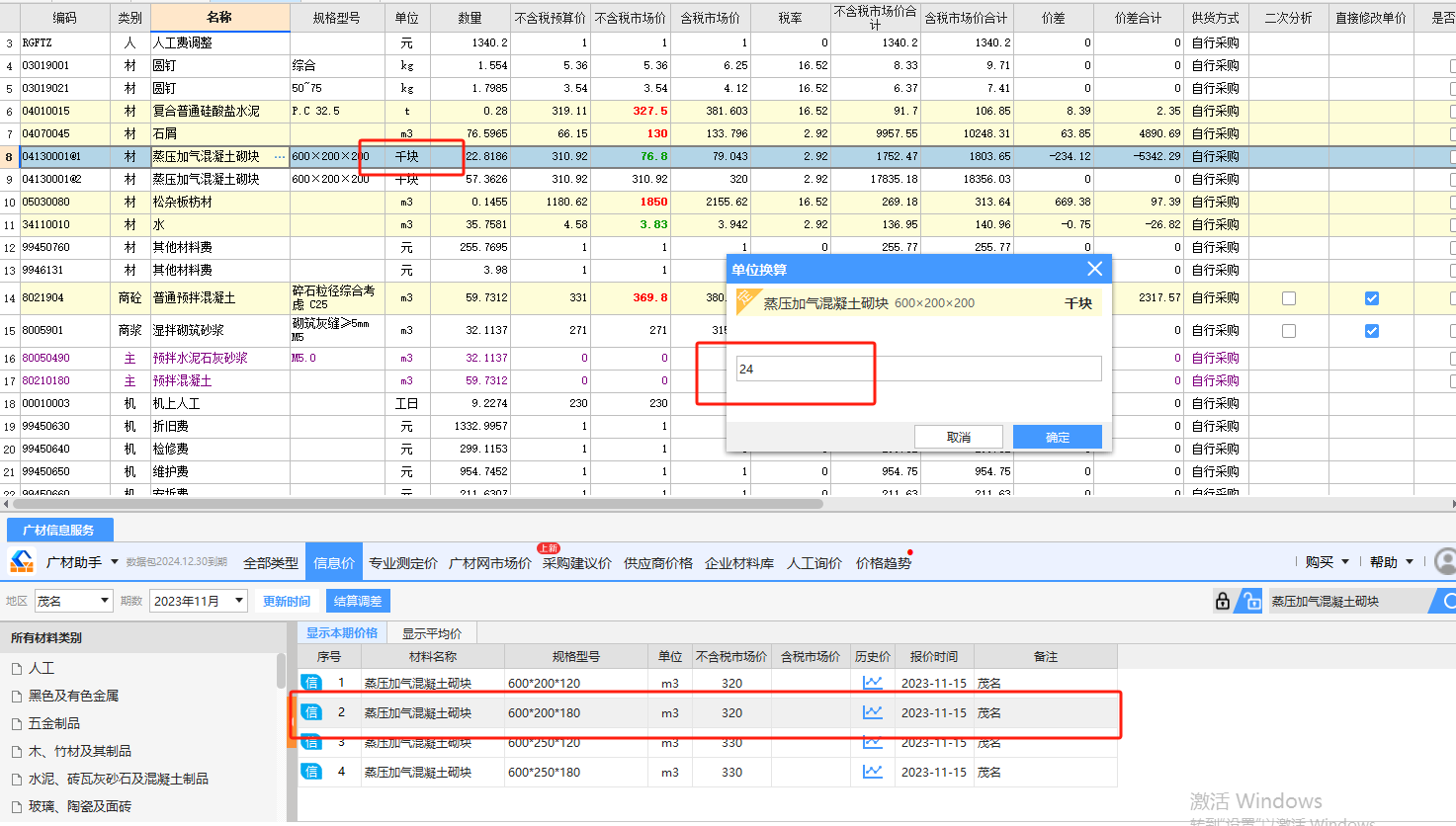The width and height of the screenshot is (1456, 826).
Task: Select the 水泥、砖瓦灰砂石及混凝土制品 category
Action: 119,780
